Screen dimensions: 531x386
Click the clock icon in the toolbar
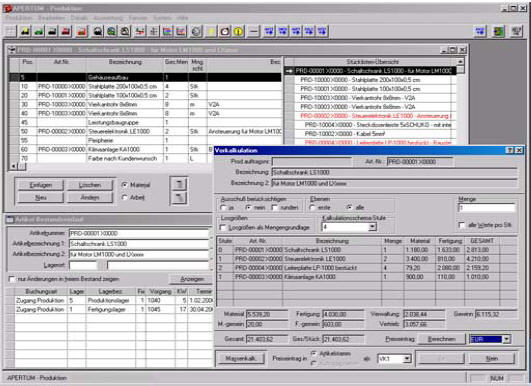point(225,31)
